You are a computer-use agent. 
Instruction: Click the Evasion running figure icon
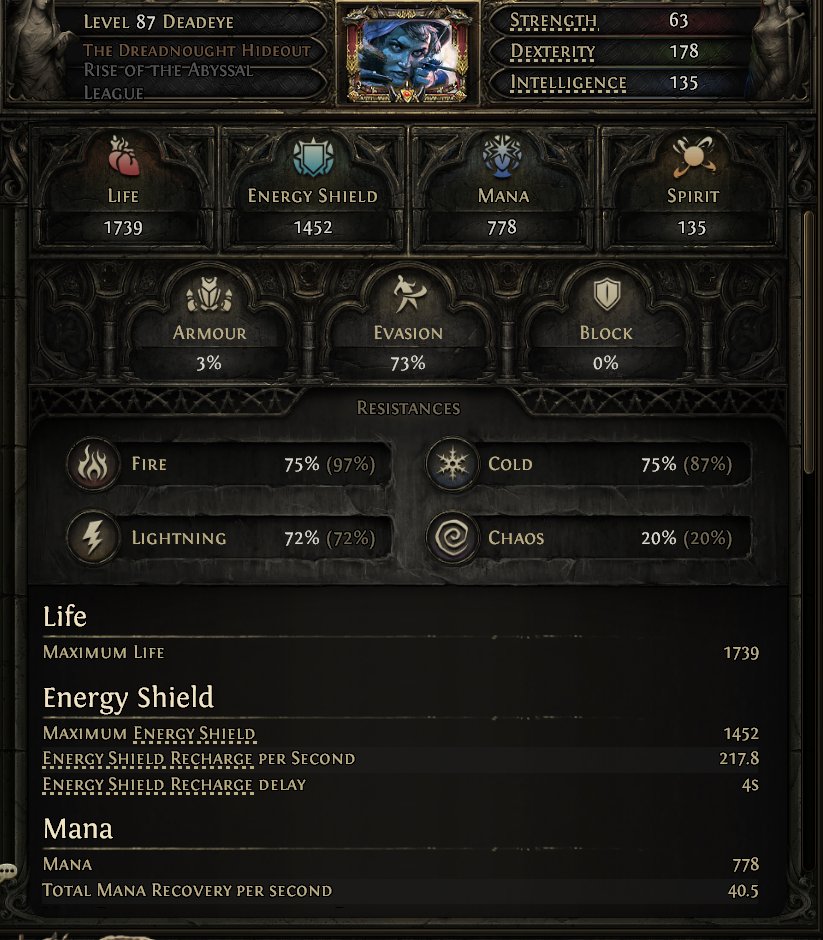point(407,297)
